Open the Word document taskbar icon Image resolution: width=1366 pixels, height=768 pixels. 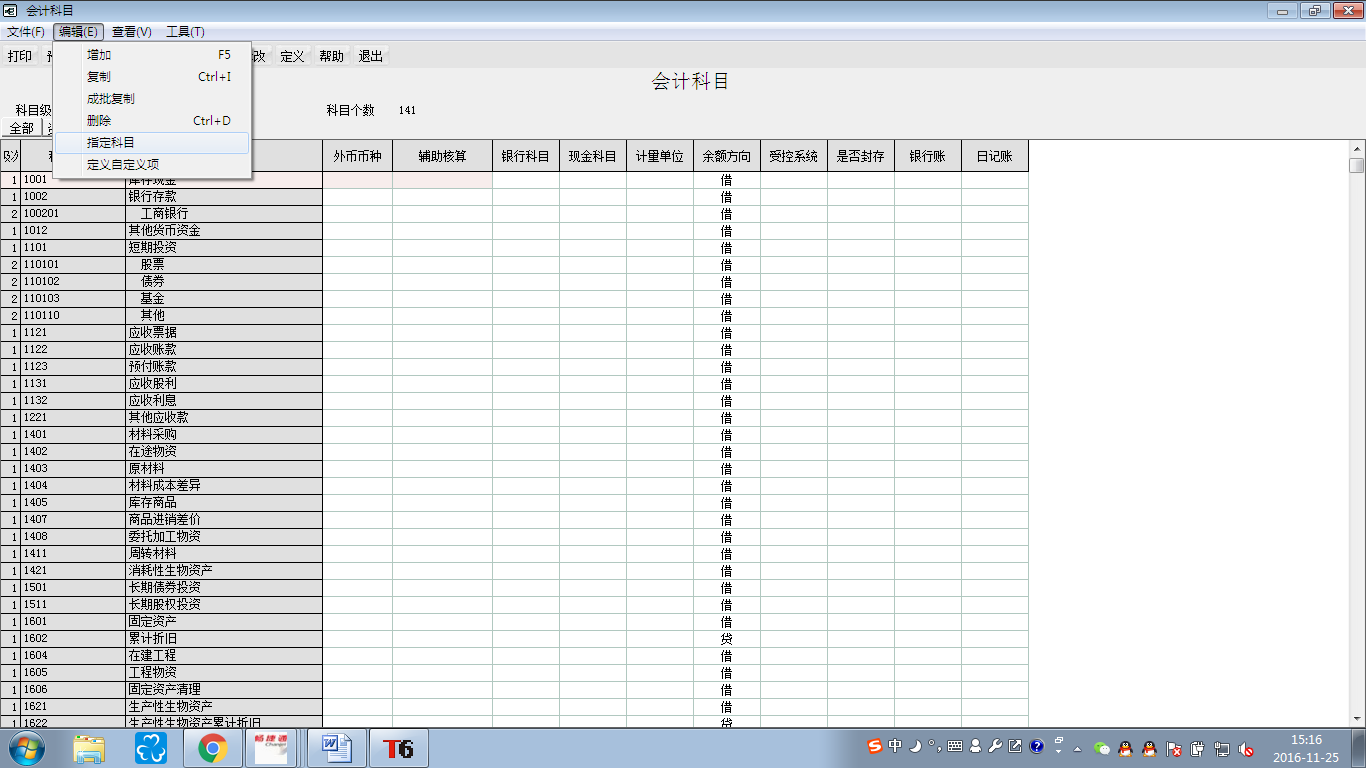pos(336,748)
